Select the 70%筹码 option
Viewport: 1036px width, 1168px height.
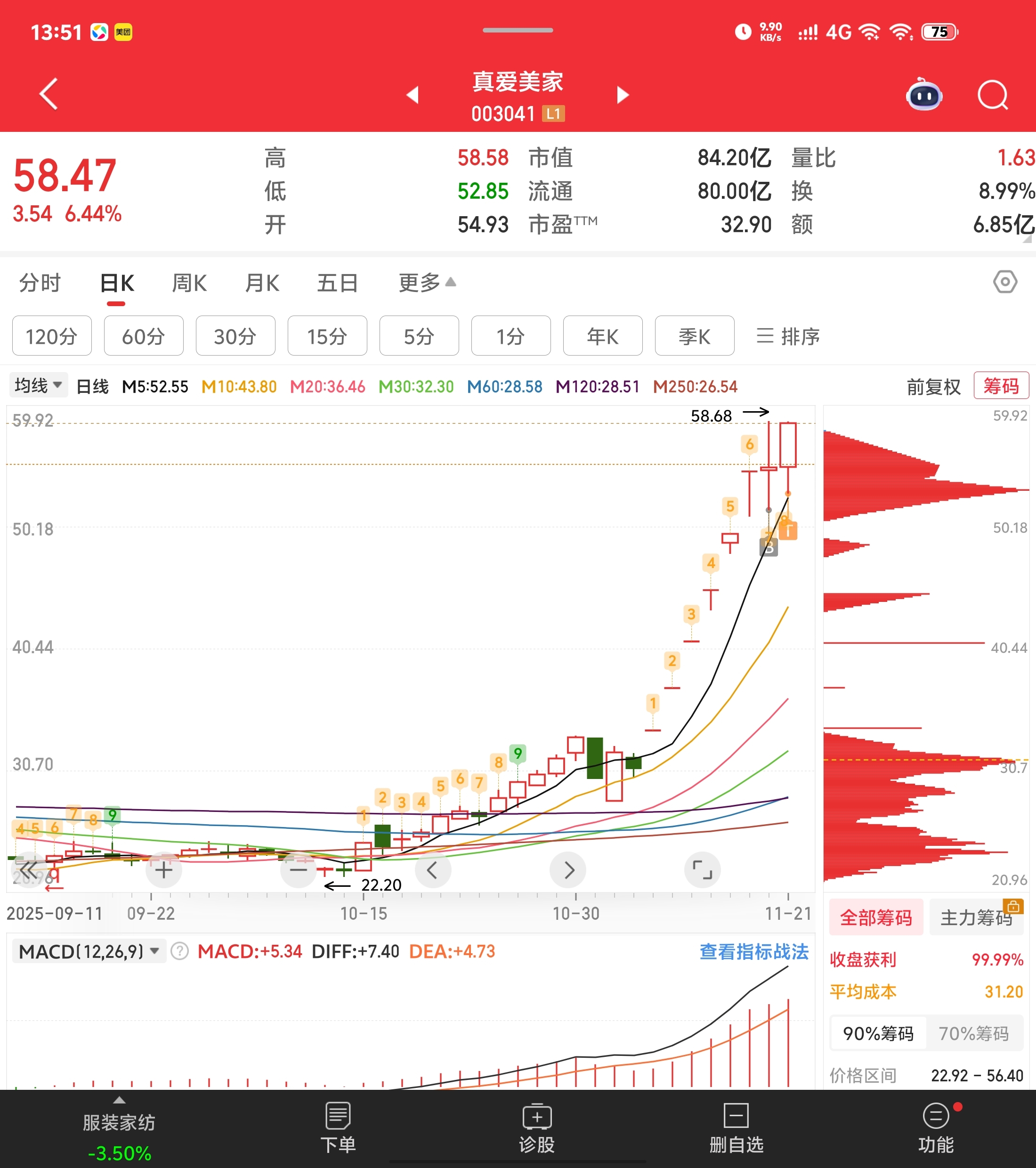point(973,1034)
